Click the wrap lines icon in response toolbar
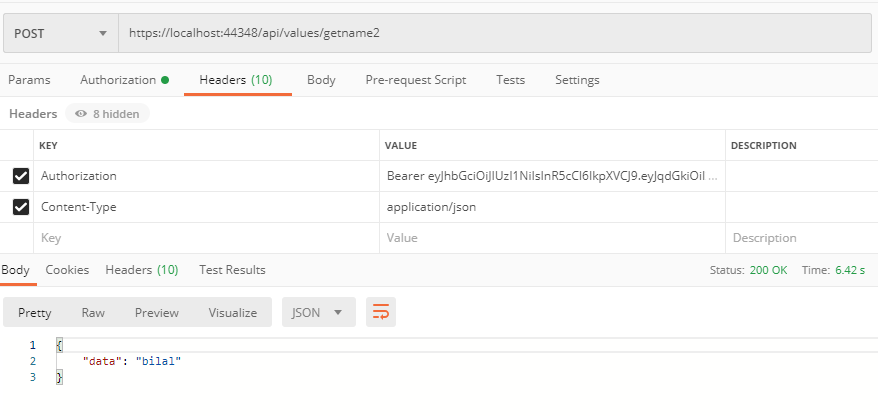The width and height of the screenshot is (878, 416). 381,313
